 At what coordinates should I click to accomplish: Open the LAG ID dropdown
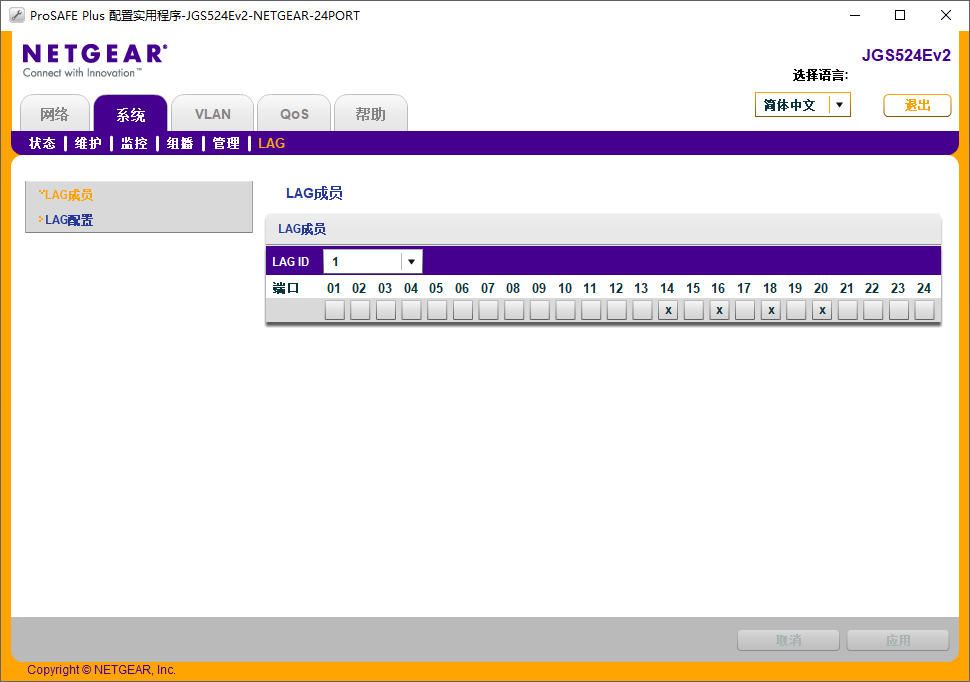click(x=373, y=262)
